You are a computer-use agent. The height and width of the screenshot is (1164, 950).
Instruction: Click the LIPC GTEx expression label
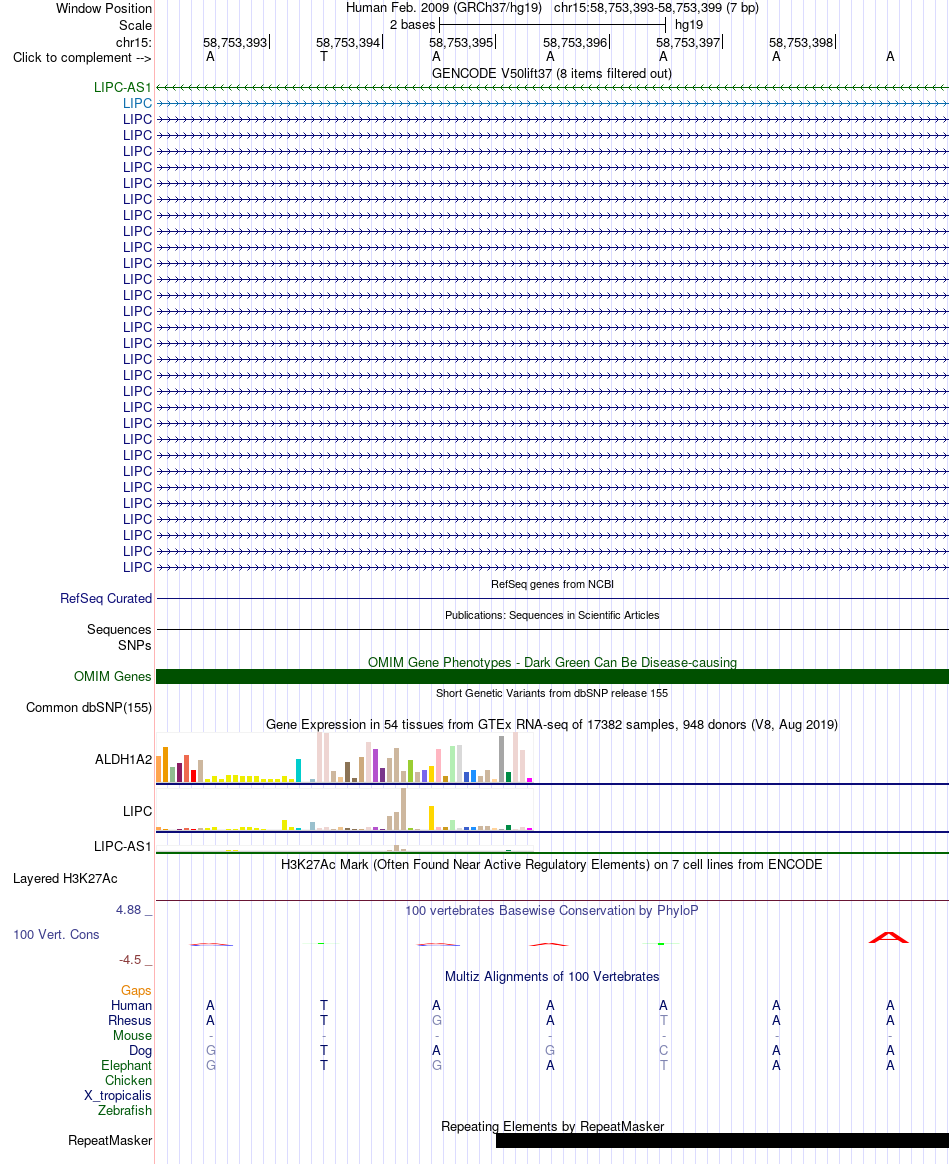[x=137, y=811]
